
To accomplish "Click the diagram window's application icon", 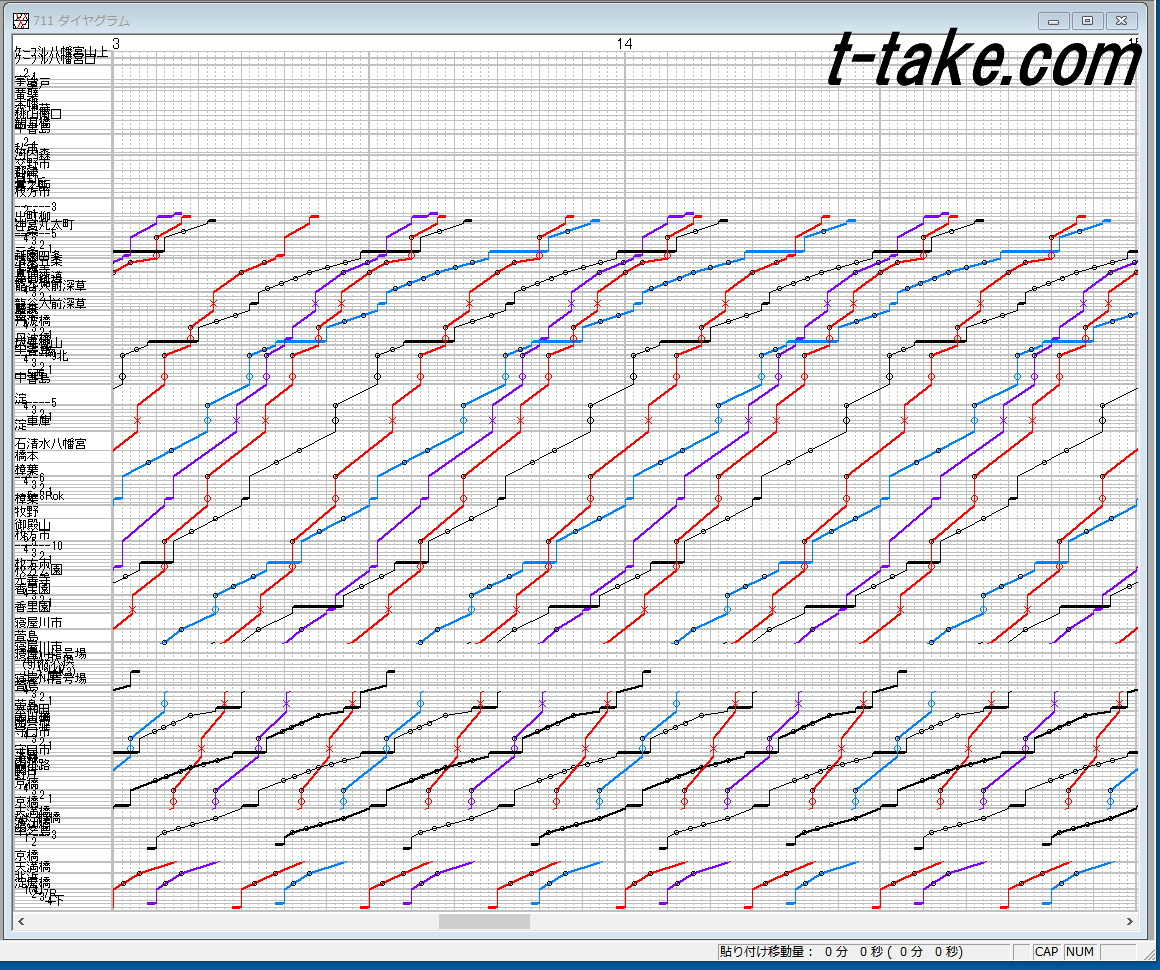I will 21,21.
